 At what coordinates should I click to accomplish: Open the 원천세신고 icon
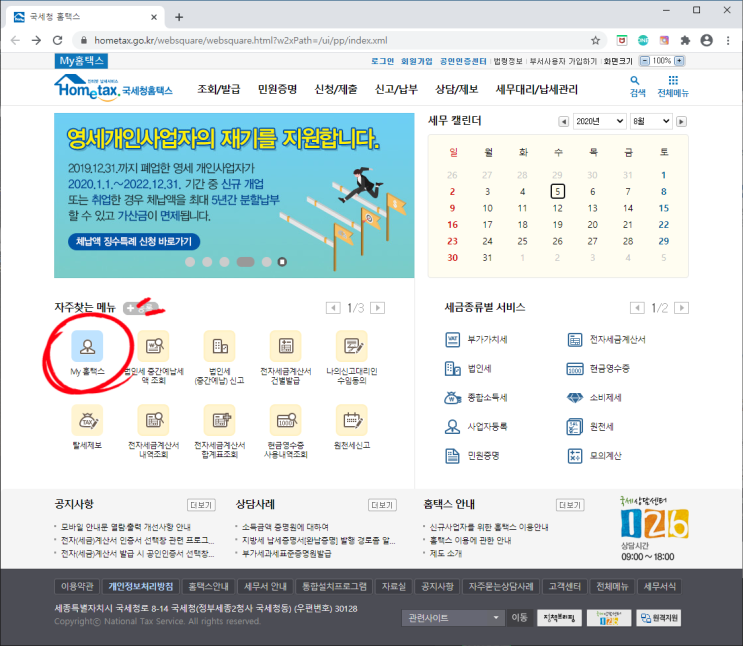tap(352, 420)
